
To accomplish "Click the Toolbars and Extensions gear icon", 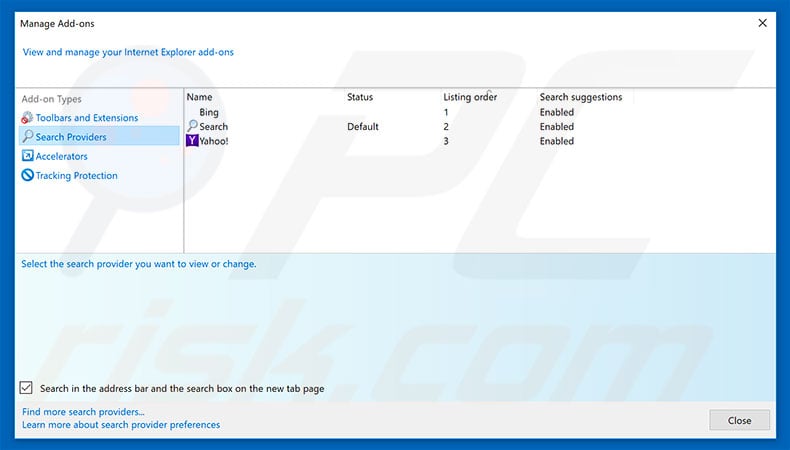I will click(27, 117).
